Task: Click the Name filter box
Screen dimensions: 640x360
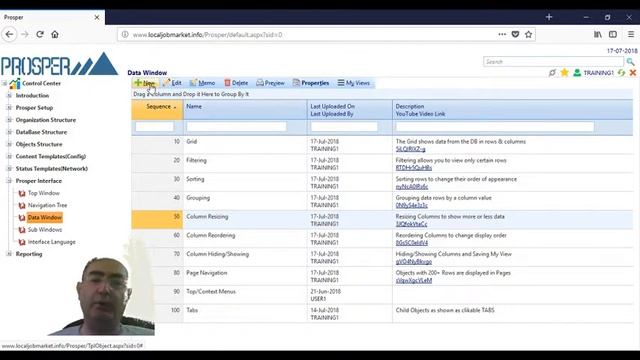Action: pos(237,127)
